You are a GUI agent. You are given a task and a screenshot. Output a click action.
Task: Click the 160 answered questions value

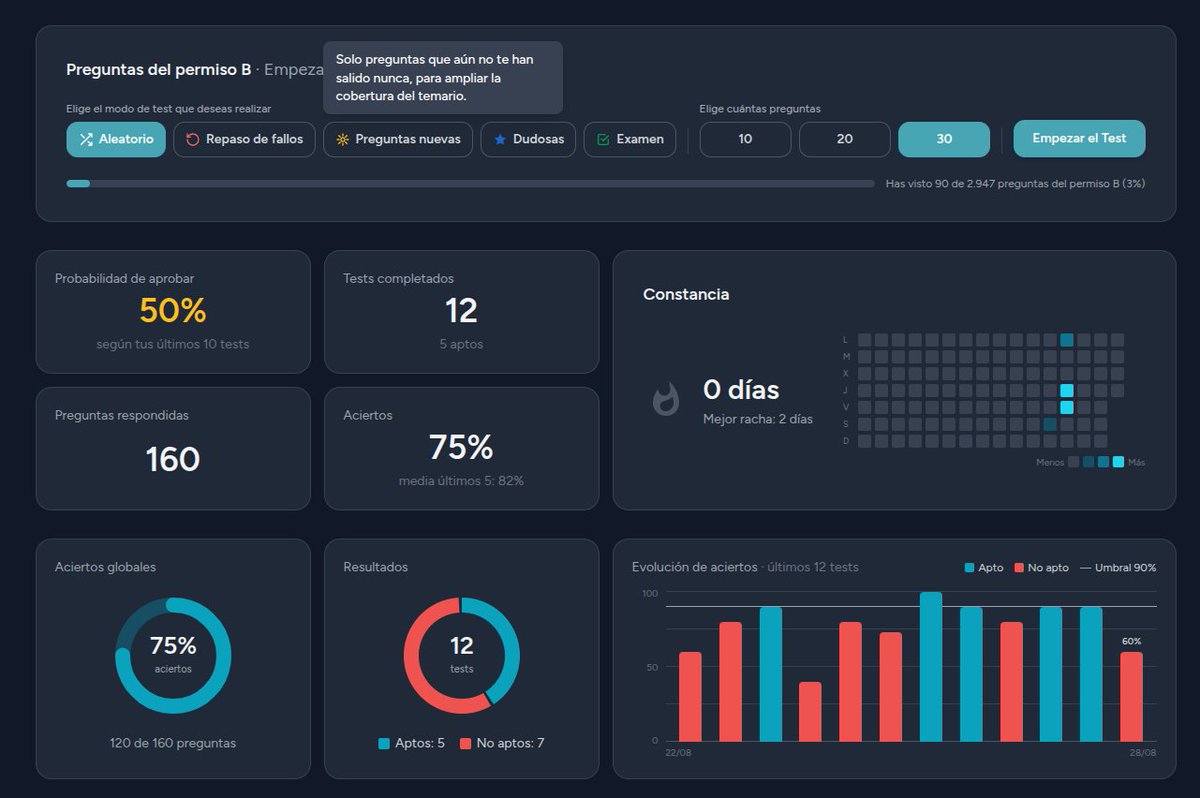coord(173,459)
